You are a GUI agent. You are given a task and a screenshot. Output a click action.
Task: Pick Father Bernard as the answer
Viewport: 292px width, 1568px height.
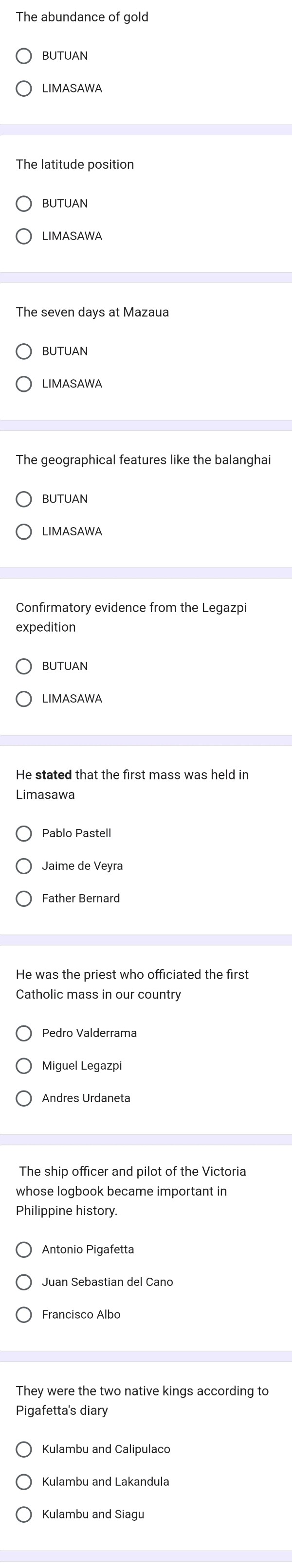click(x=24, y=899)
